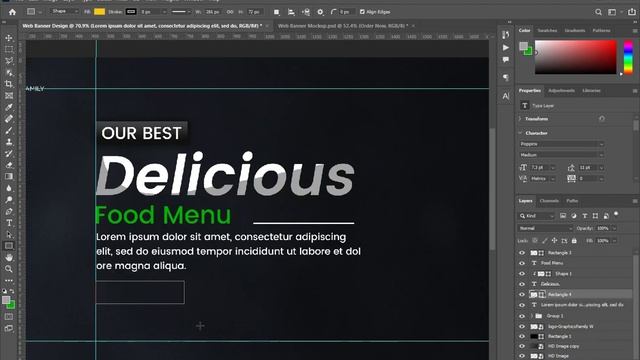Open the Actions panel play icon
The width and height of the screenshot is (640, 360).
pyautogui.click(x=506, y=48)
